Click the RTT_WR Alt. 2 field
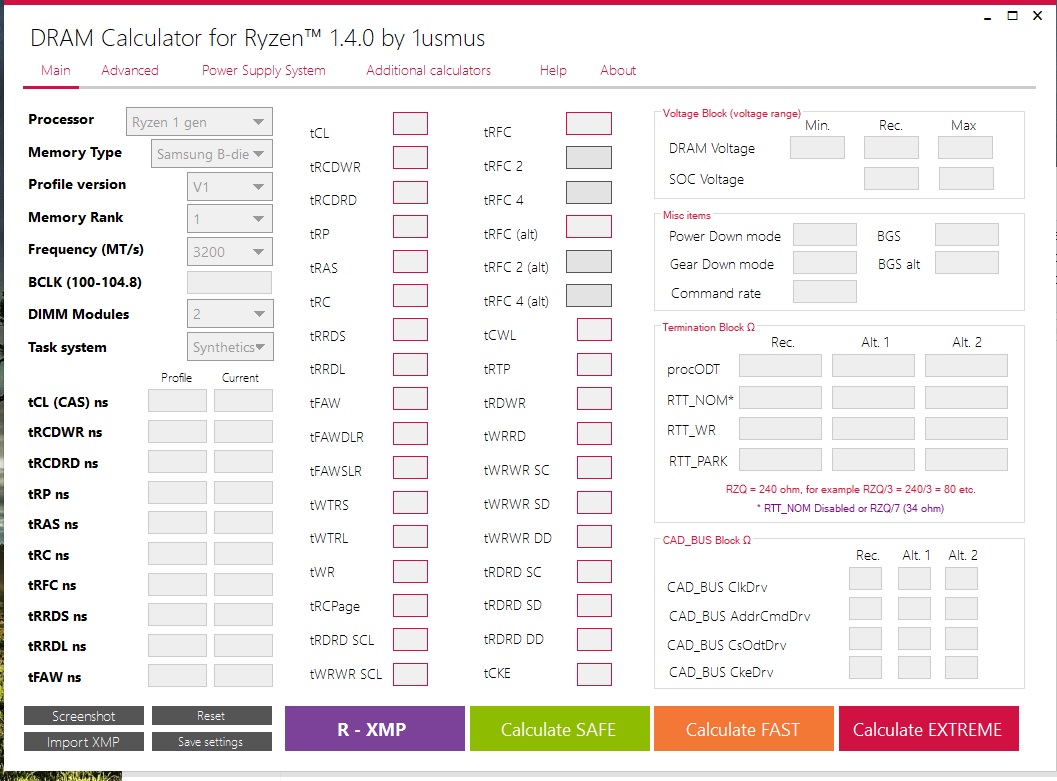The image size is (1057, 781). (967, 429)
